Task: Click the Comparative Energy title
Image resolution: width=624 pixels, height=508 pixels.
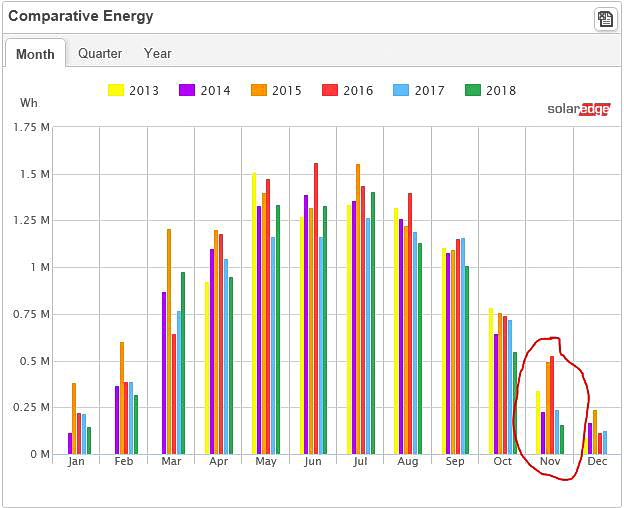Action: 81,16
